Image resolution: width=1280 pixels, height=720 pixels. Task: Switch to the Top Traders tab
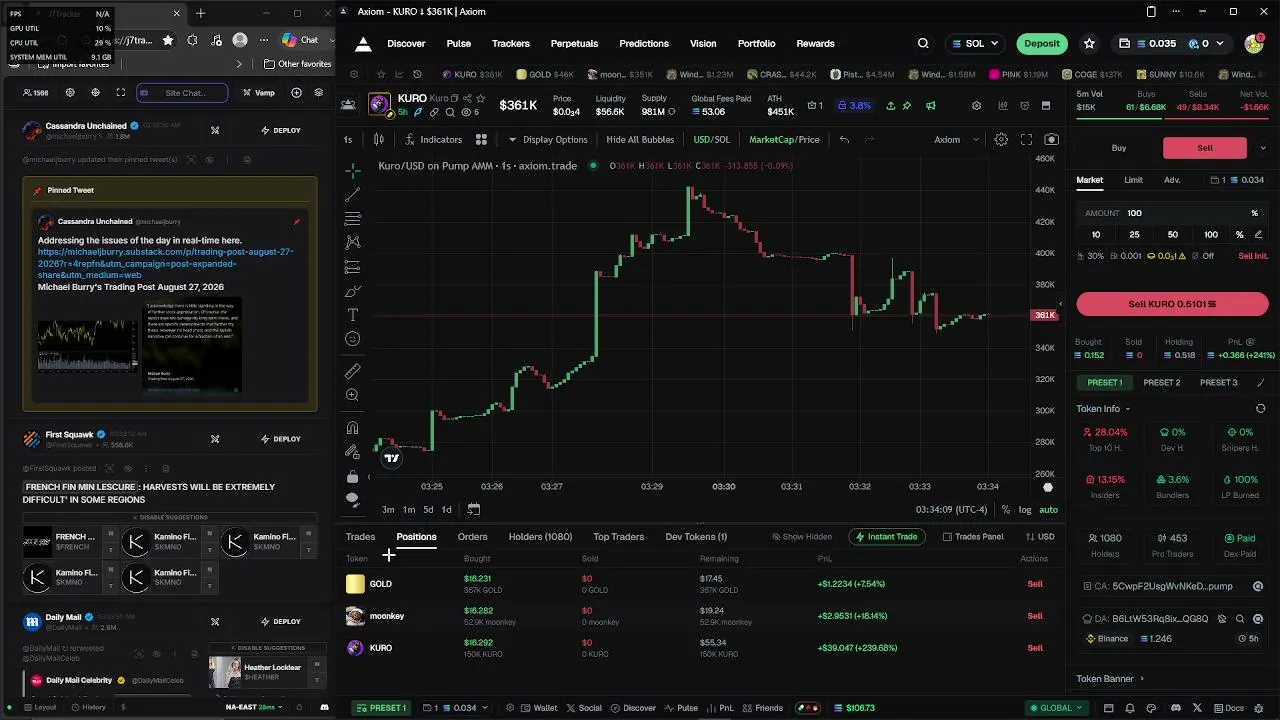tap(618, 537)
